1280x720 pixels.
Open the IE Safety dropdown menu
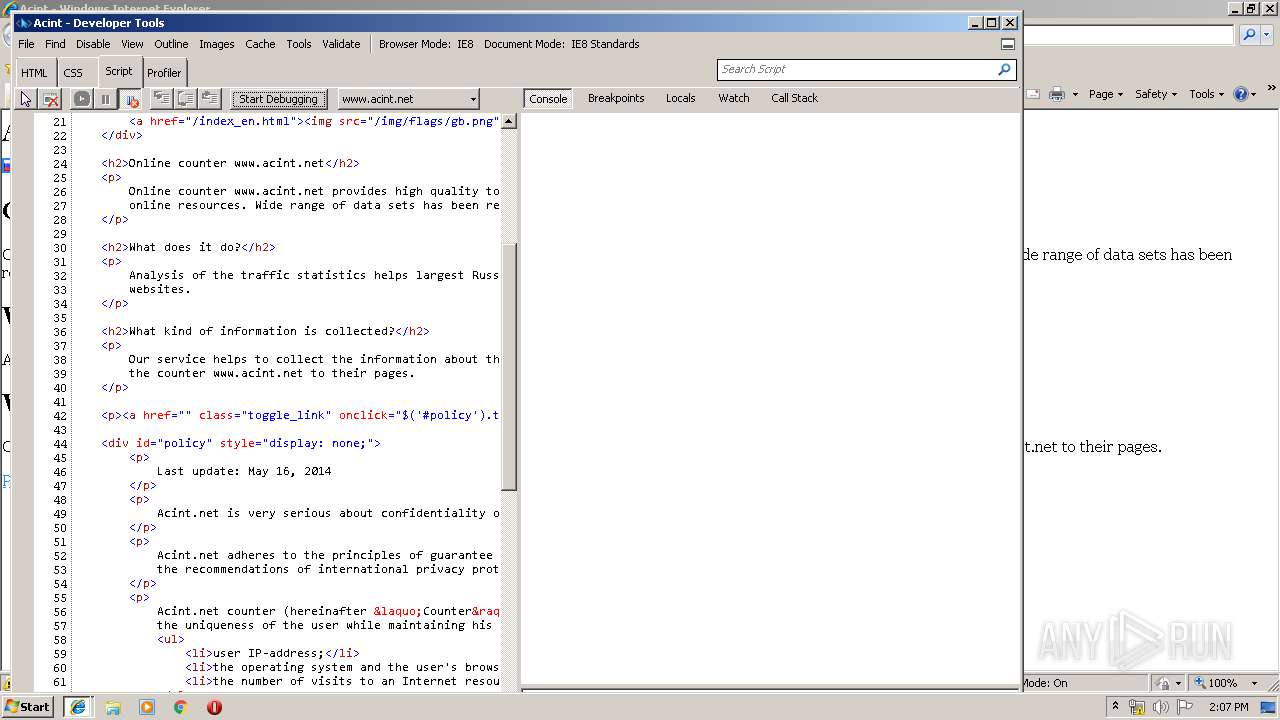click(1156, 94)
